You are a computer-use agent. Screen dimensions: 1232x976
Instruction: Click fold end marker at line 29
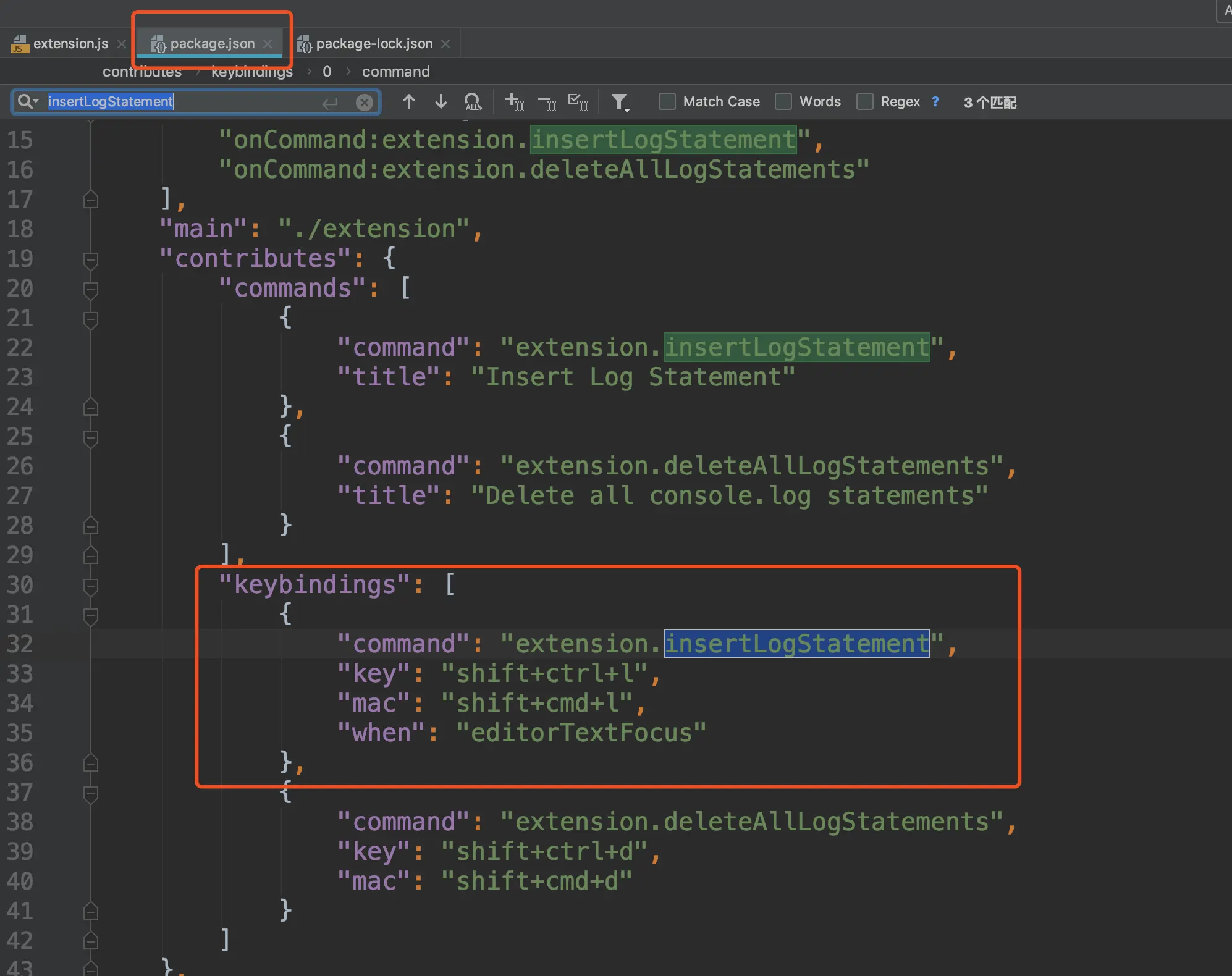point(91,555)
